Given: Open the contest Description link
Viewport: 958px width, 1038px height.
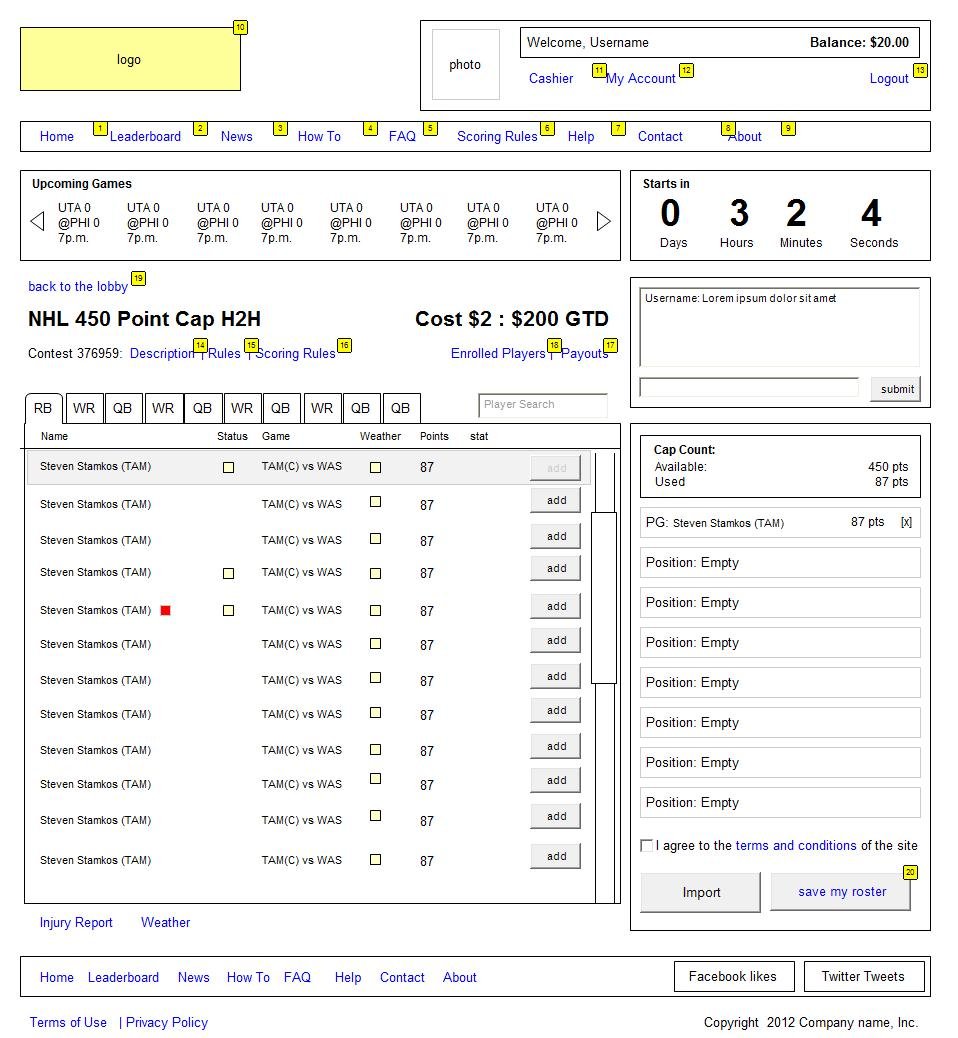Looking at the screenshot, I should coord(162,354).
